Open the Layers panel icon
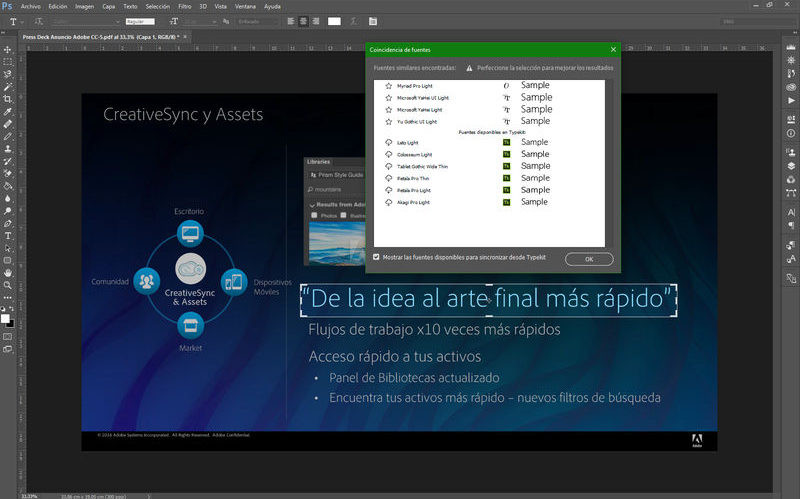This screenshot has width=800, height=499. [791, 166]
